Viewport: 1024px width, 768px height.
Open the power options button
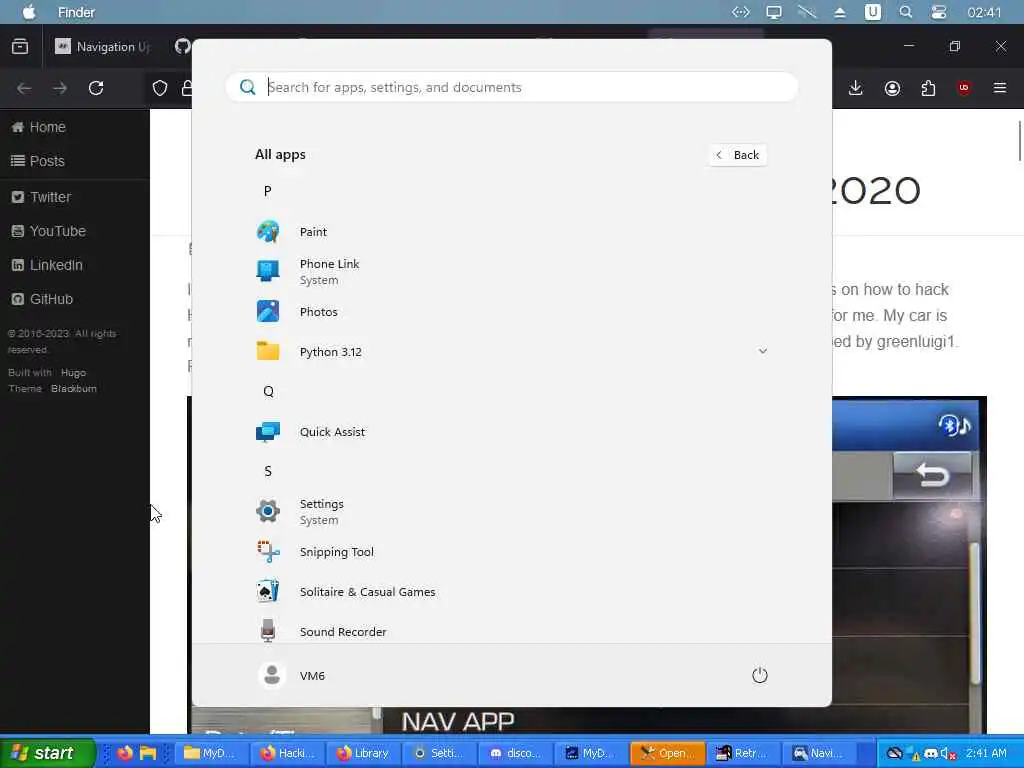(760, 675)
